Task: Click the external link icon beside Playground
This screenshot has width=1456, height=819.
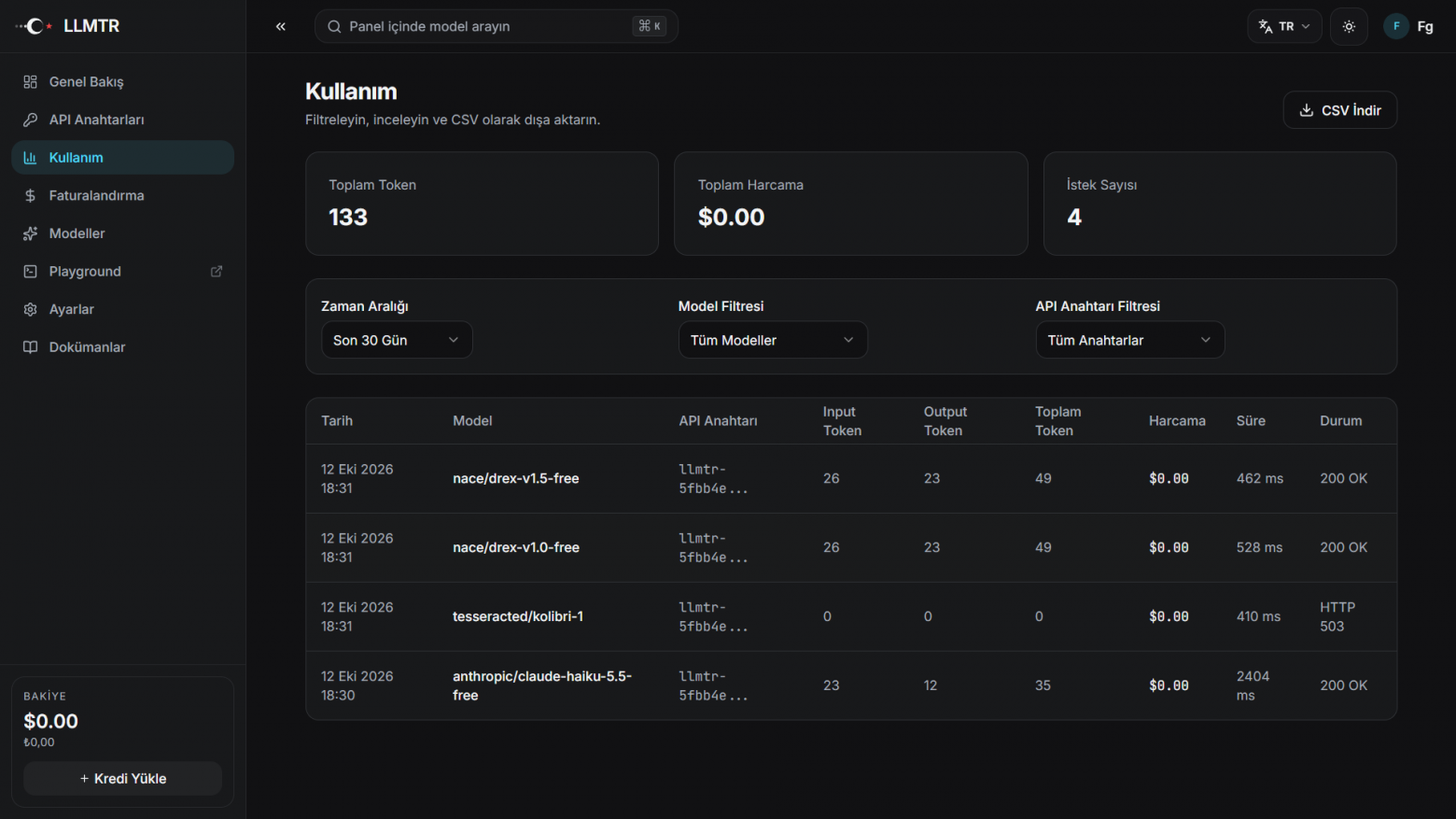Action: click(217, 271)
